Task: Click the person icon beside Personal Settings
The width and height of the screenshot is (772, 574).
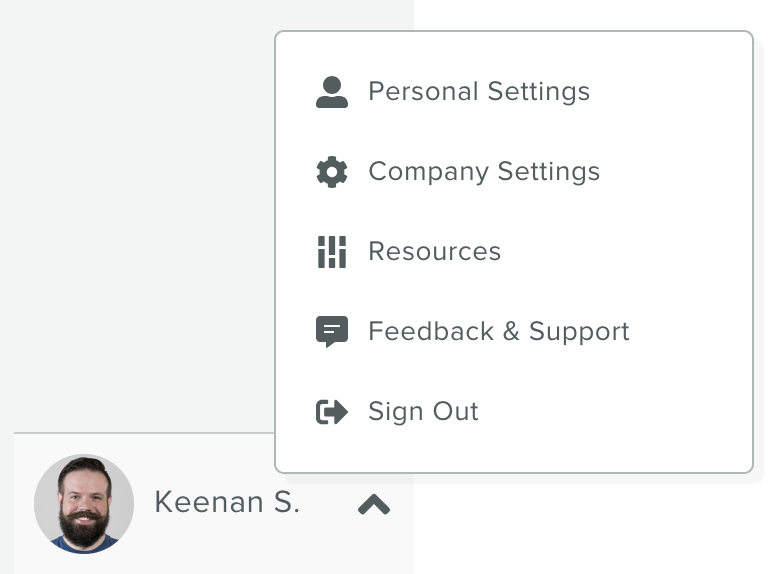Action: click(x=332, y=92)
